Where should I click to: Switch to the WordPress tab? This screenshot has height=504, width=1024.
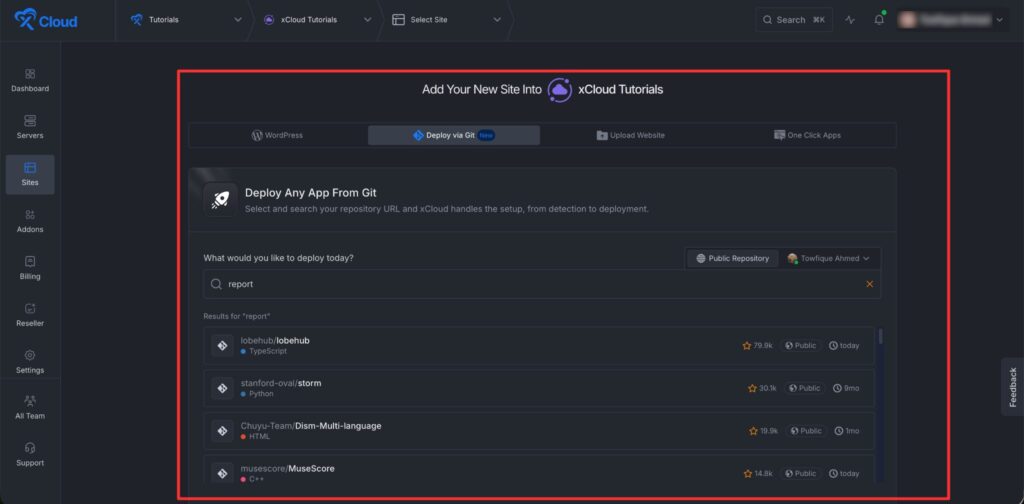pyautogui.click(x=278, y=135)
